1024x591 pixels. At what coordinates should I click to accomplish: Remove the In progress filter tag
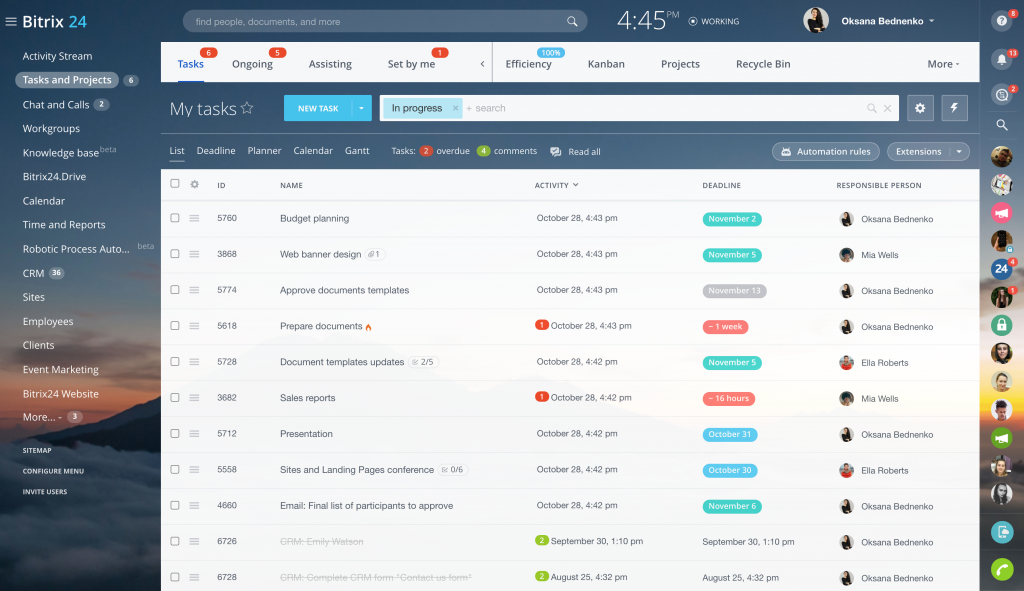pyautogui.click(x=455, y=108)
